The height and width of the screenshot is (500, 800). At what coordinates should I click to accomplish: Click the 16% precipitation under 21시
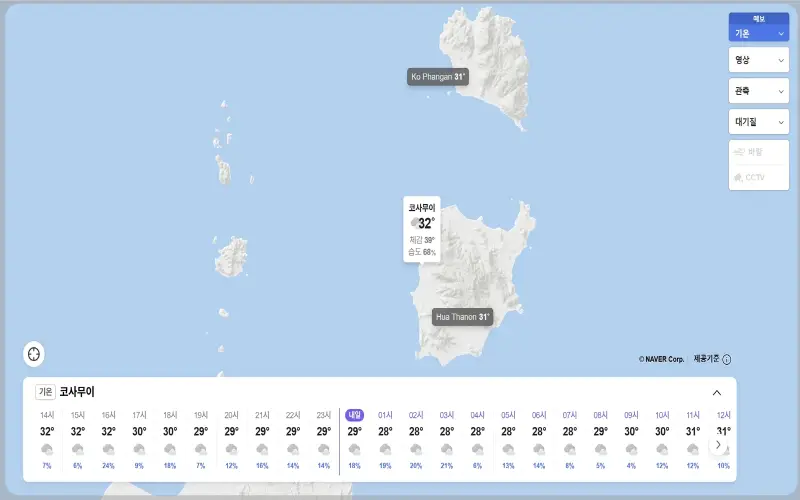point(262,466)
